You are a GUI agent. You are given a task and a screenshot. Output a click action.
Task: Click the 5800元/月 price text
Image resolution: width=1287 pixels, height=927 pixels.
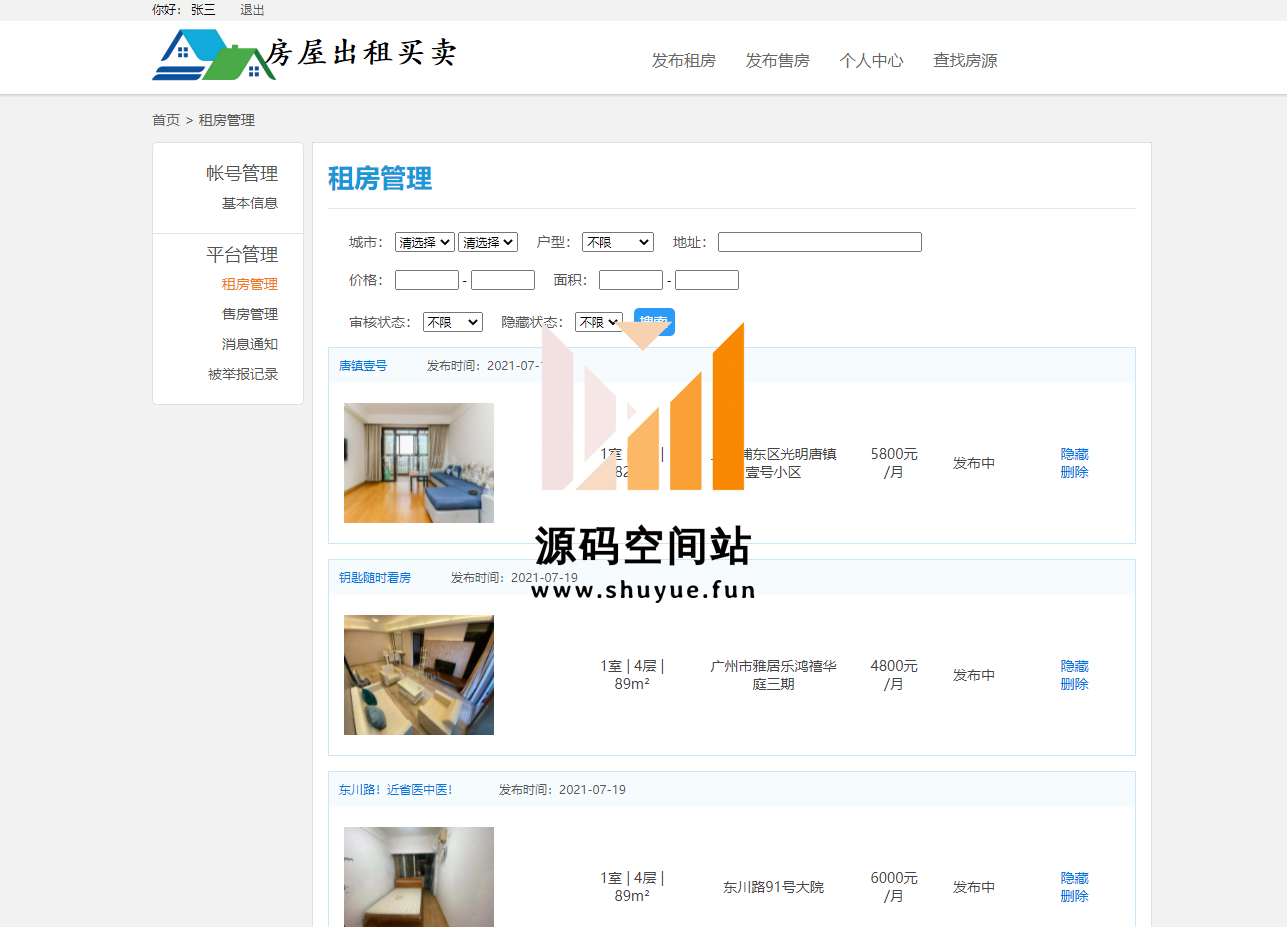[x=894, y=463]
